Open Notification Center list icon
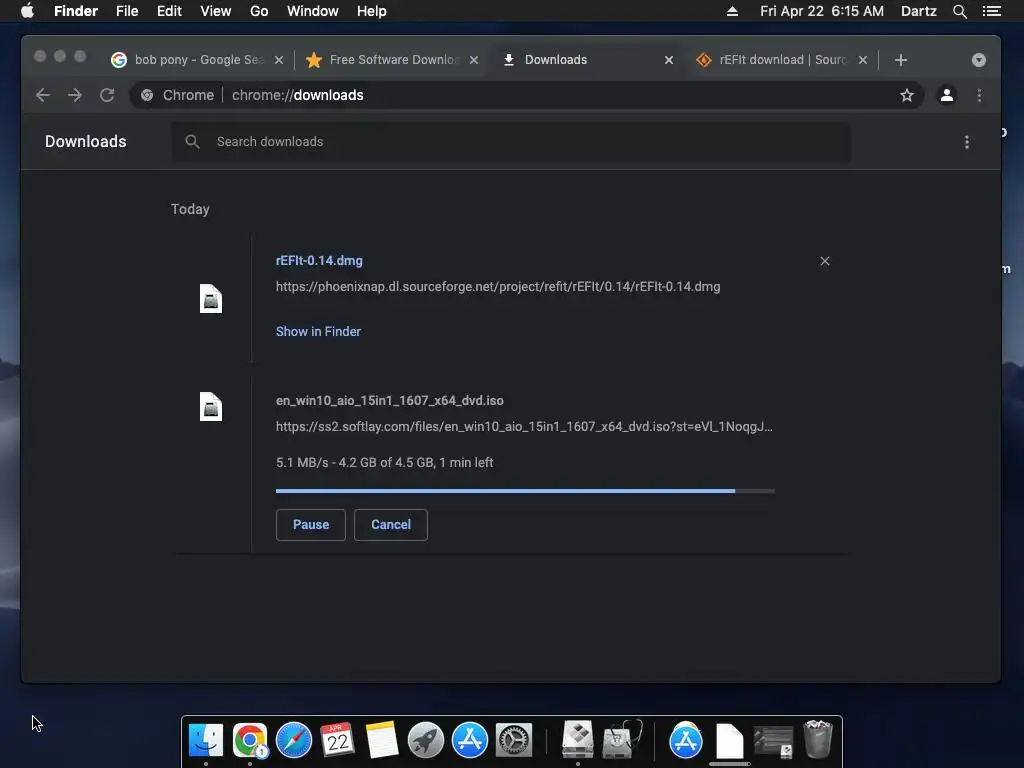 [x=992, y=11]
